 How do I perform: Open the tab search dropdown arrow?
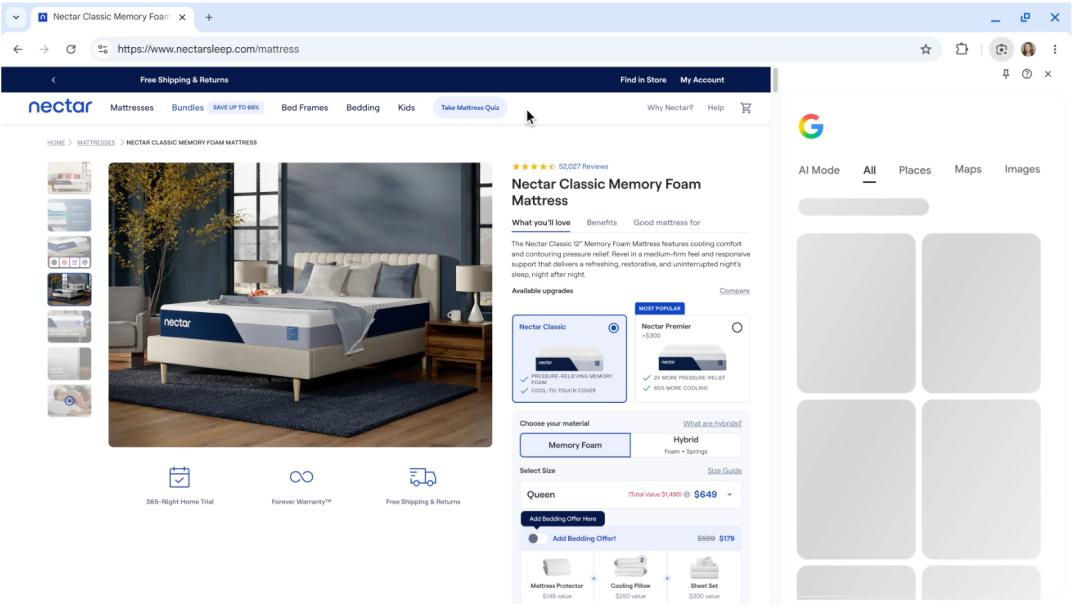click(16, 17)
